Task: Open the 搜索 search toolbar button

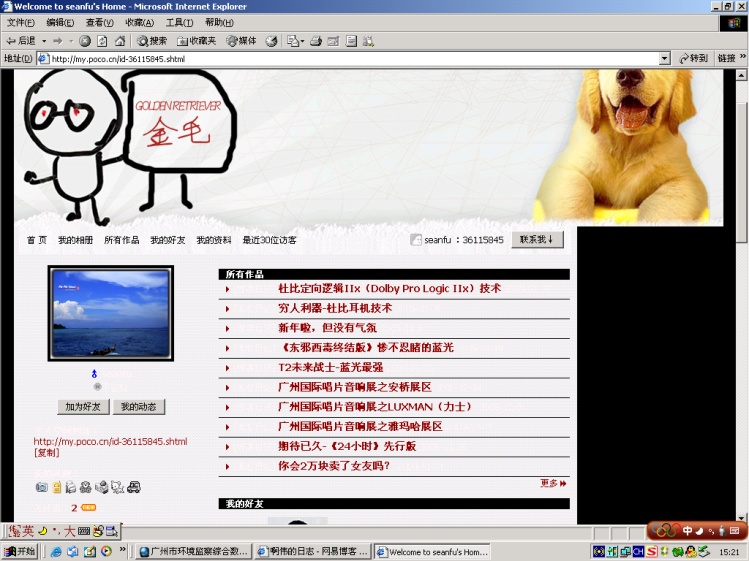Action: 152,41
